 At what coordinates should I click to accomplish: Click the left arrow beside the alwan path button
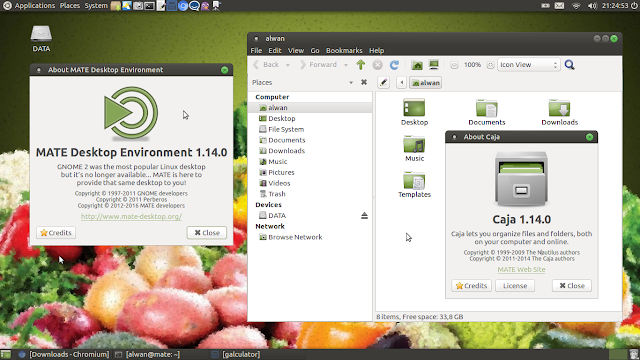pos(401,82)
